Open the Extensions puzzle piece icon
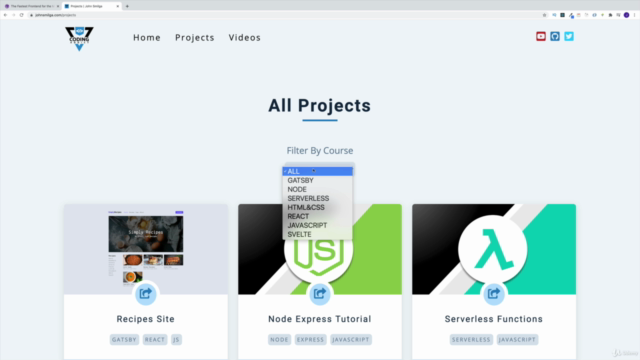Viewport: 640px width, 360px height. click(x=611, y=15)
